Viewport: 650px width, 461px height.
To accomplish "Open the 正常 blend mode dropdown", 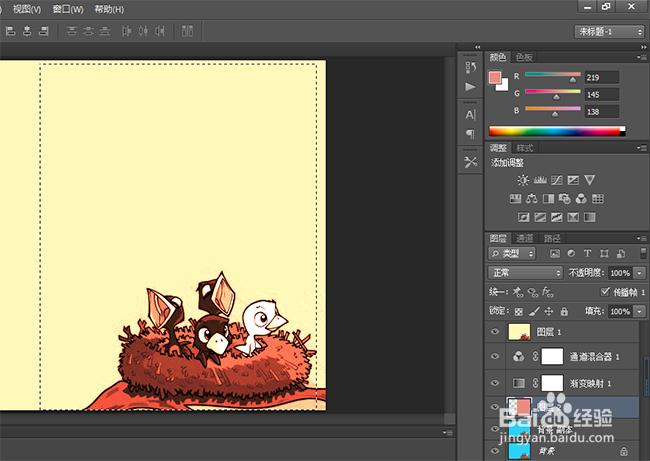I will pos(525,273).
